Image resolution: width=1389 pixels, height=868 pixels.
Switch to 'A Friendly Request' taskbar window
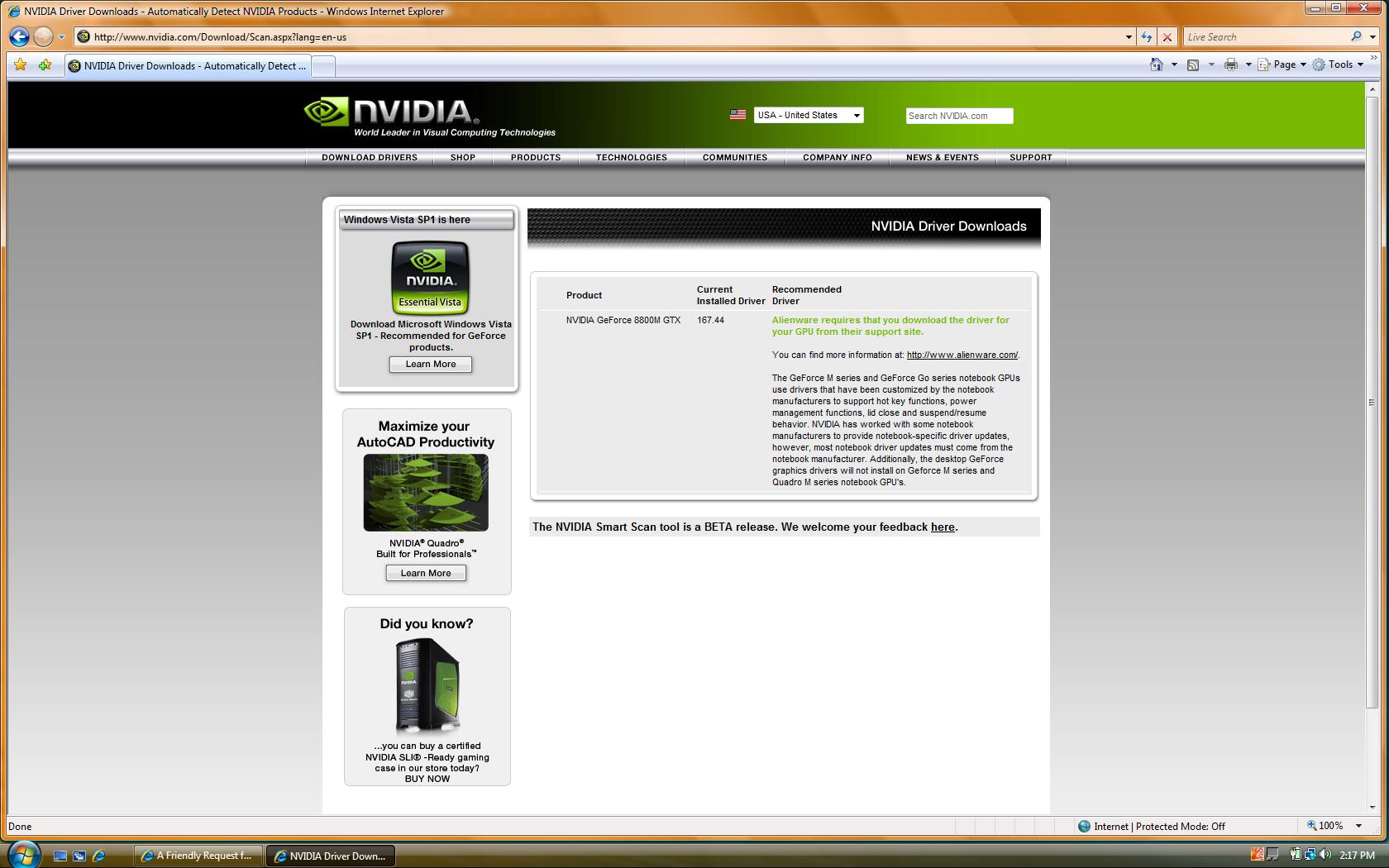198,856
